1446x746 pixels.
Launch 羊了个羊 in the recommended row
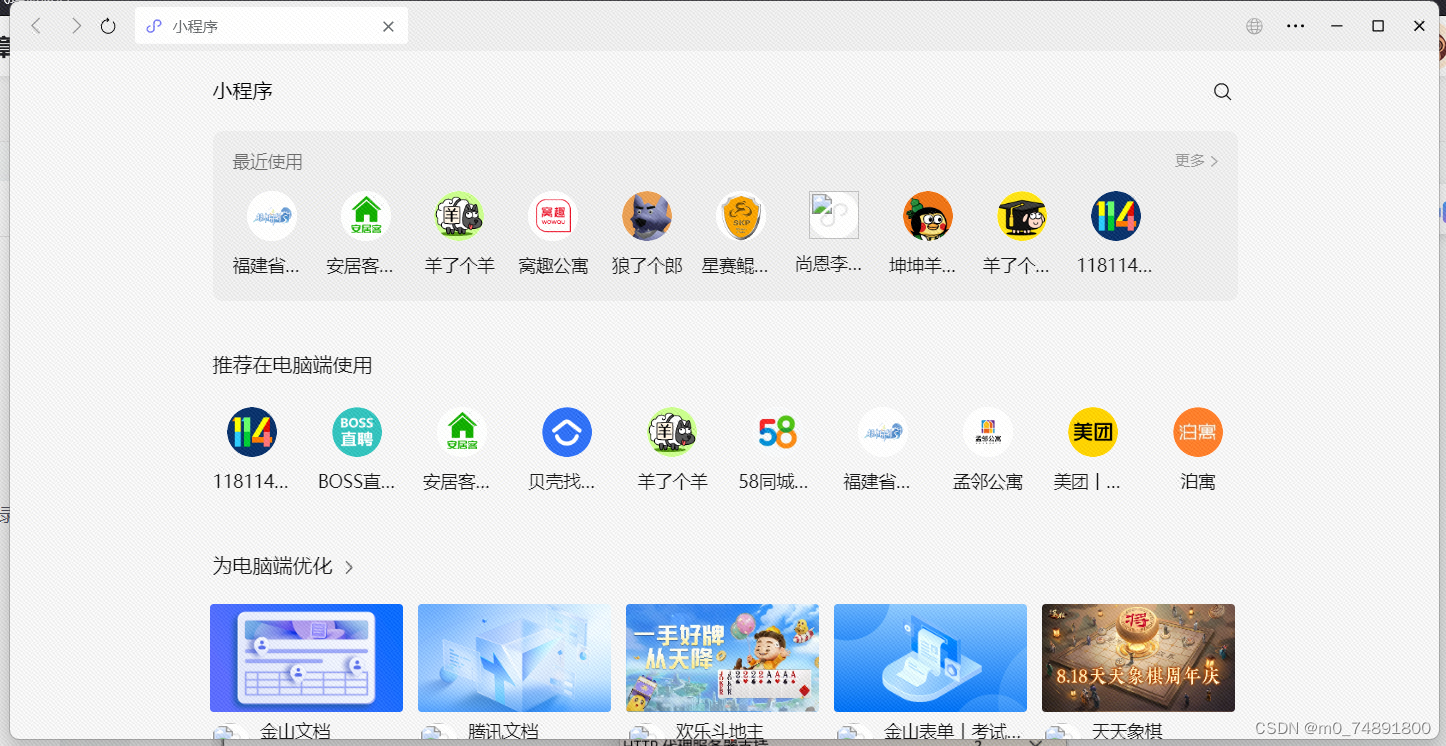pyautogui.click(x=672, y=432)
